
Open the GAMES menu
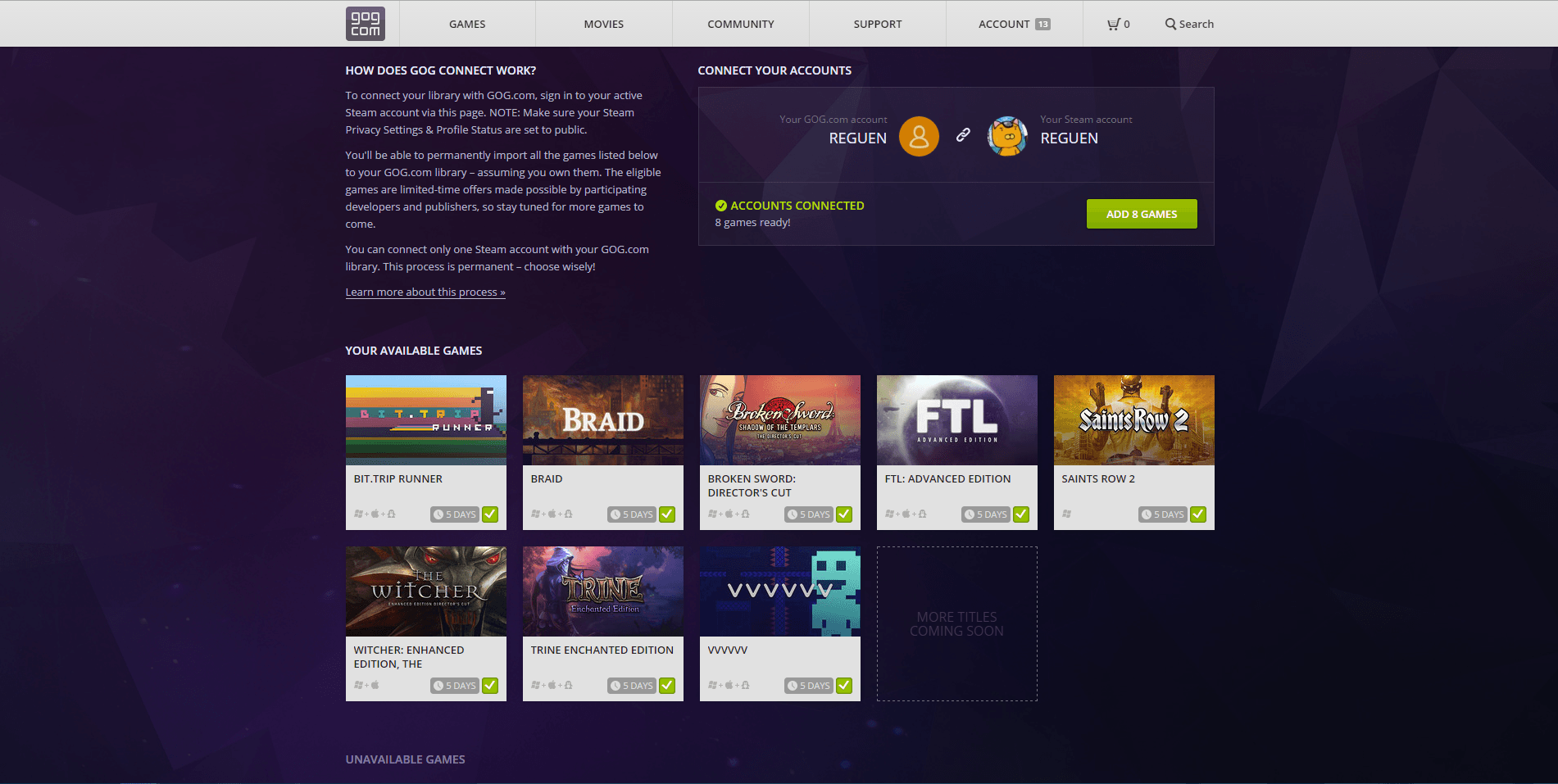coord(467,24)
